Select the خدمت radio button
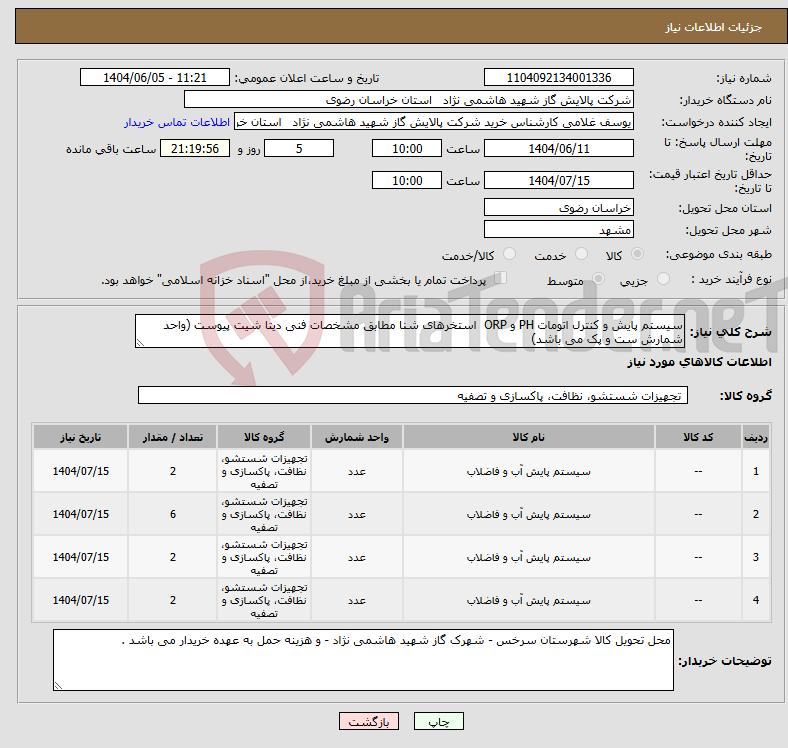Viewport: 788px width, 748px height. pyautogui.click(x=581, y=254)
